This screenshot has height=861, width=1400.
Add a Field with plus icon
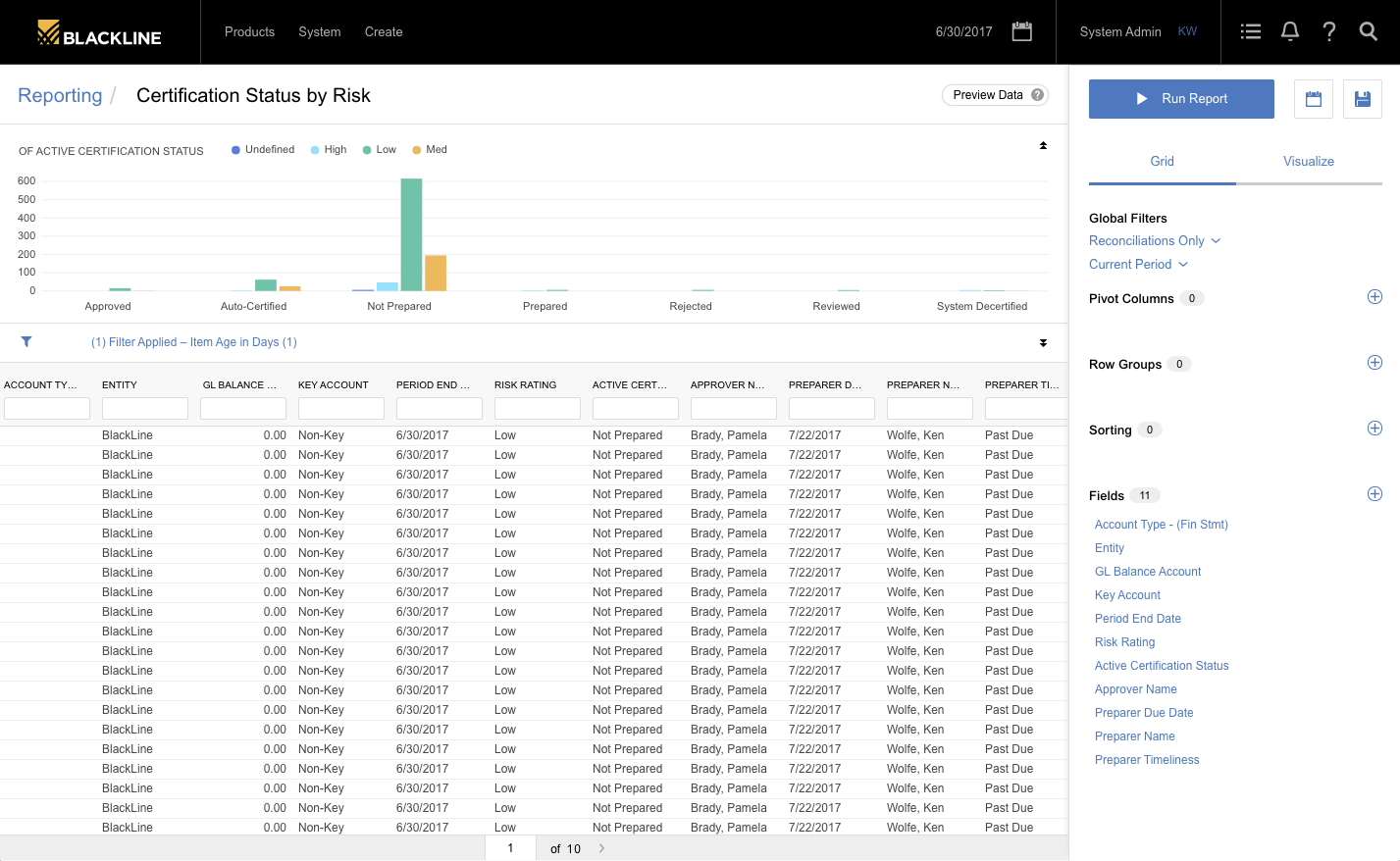point(1374,494)
